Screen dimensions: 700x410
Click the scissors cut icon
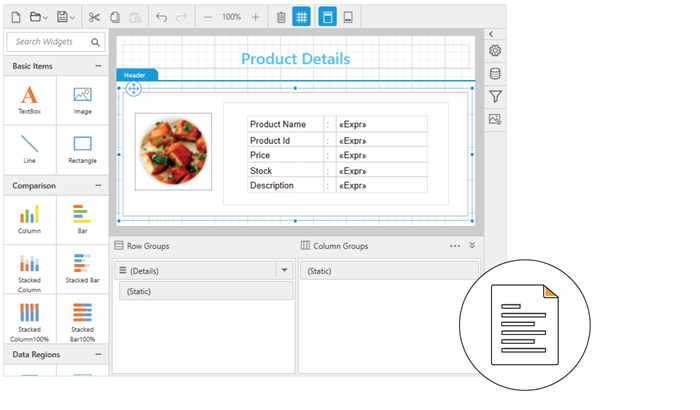[94, 17]
